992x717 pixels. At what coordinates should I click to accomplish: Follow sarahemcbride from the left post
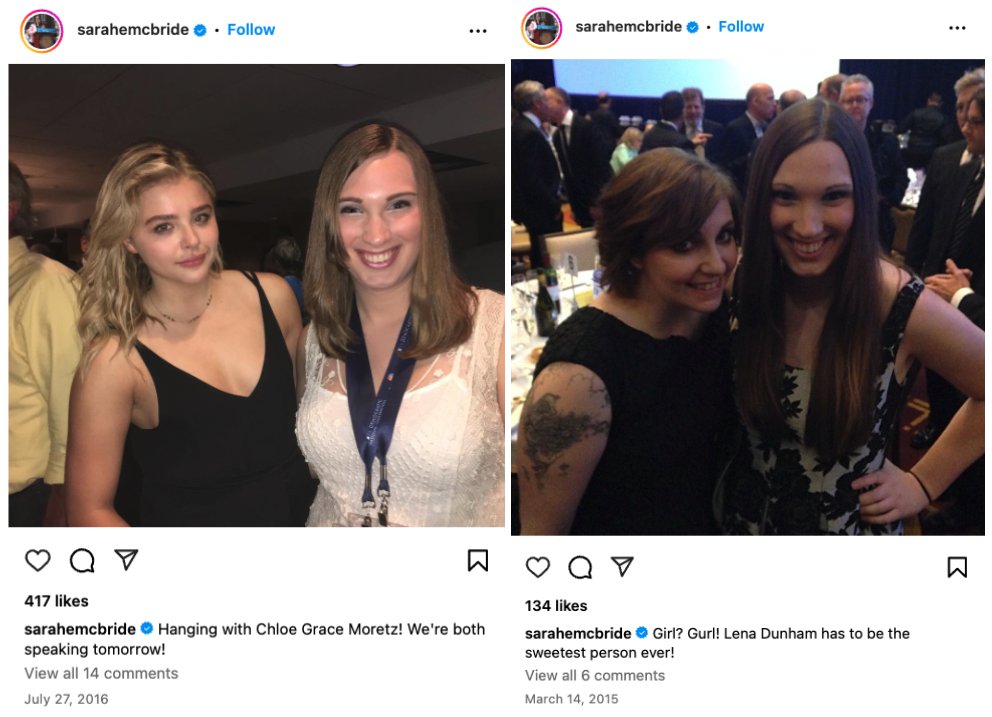coord(251,30)
